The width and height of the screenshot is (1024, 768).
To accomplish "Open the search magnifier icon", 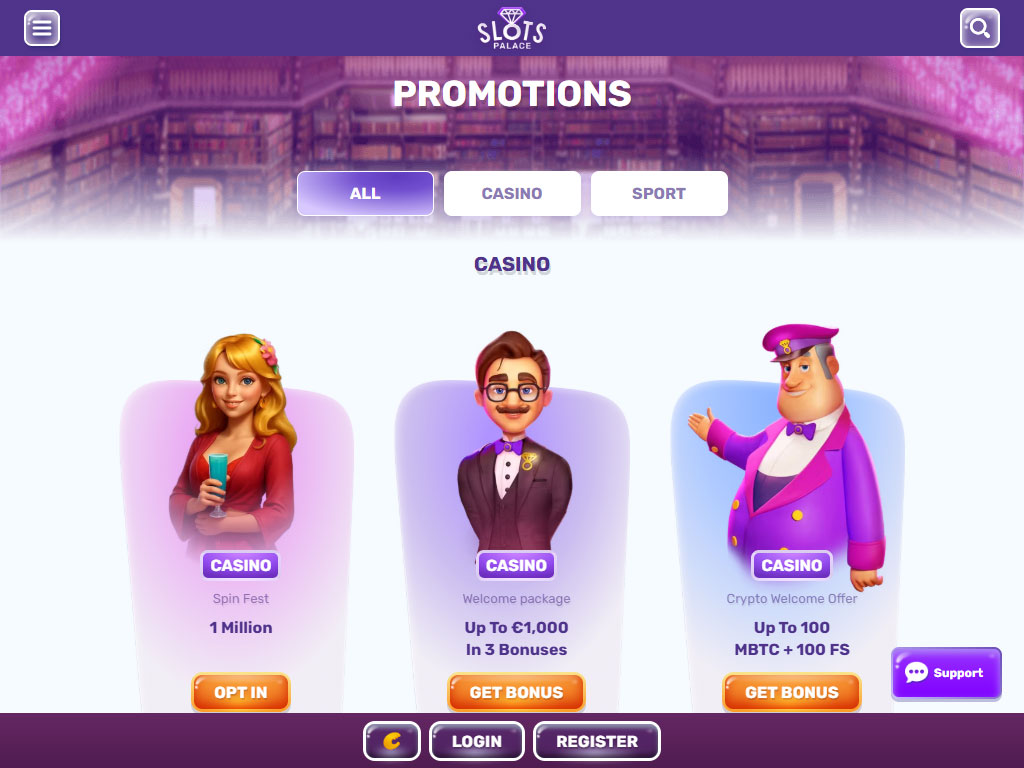I will 980,28.
